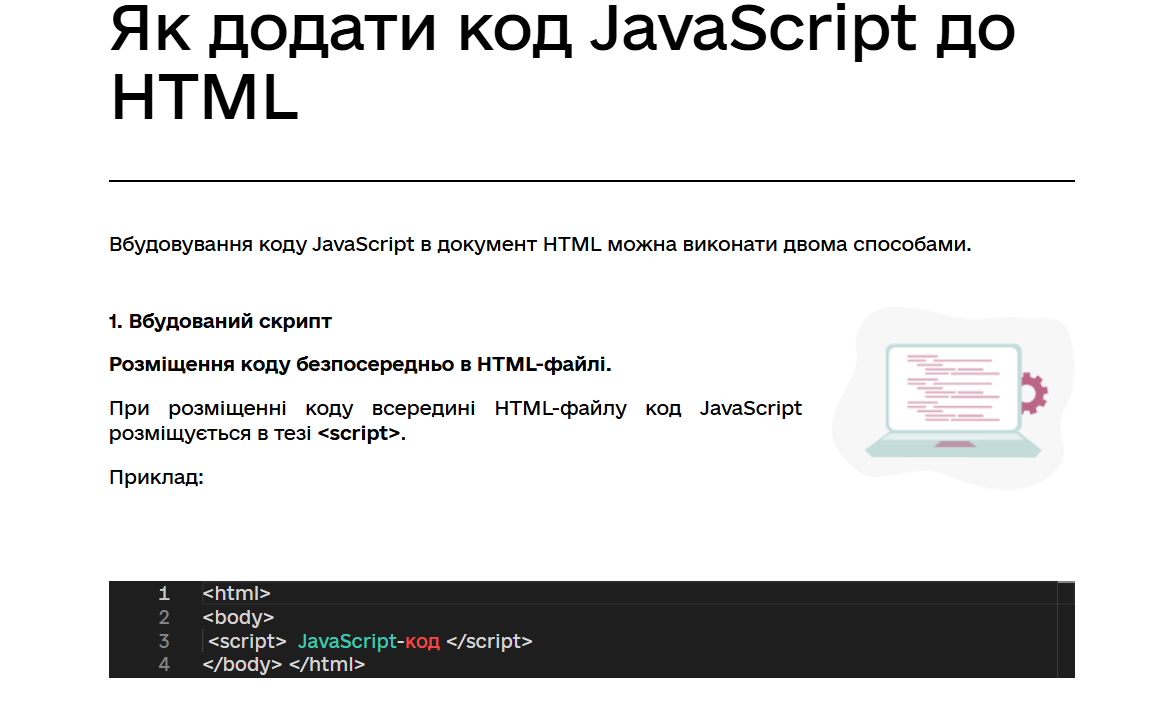Viewport: 1157px width, 713px height.
Task: Click the opening '<script>' tag in code
Action: tap(248, 641)
